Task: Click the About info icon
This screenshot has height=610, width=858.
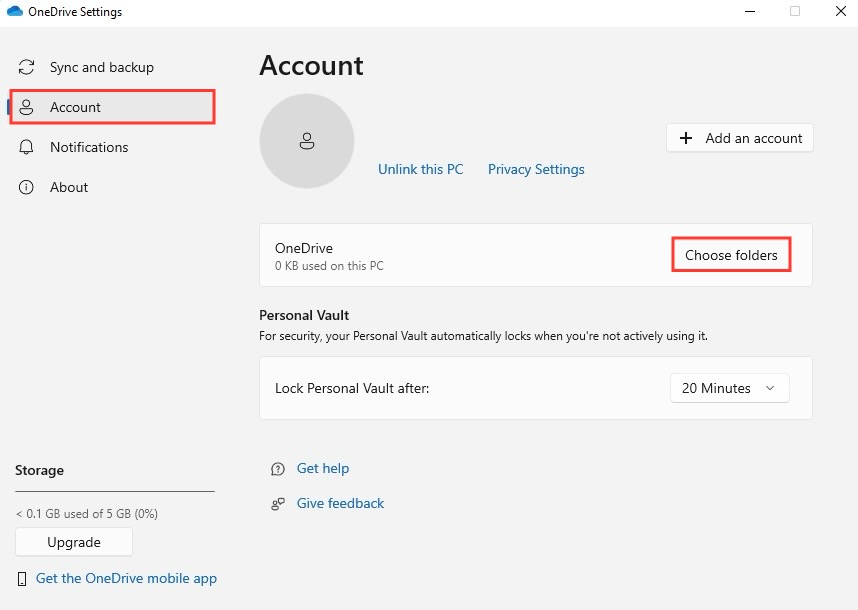Action: [27, 187]
